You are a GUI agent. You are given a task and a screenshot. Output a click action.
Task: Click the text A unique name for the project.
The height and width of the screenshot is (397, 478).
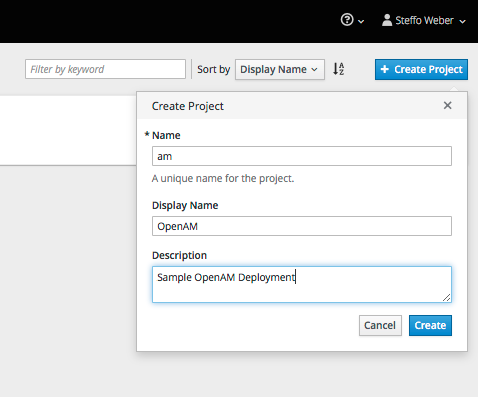(x=223, y=179)
